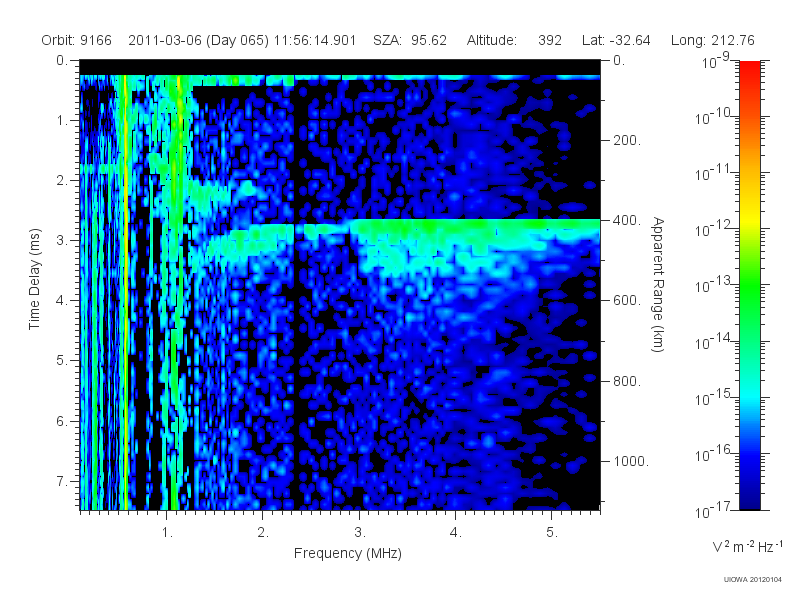Click the frequency tick label "1."

pyautogui.click(x=167, y=532)
